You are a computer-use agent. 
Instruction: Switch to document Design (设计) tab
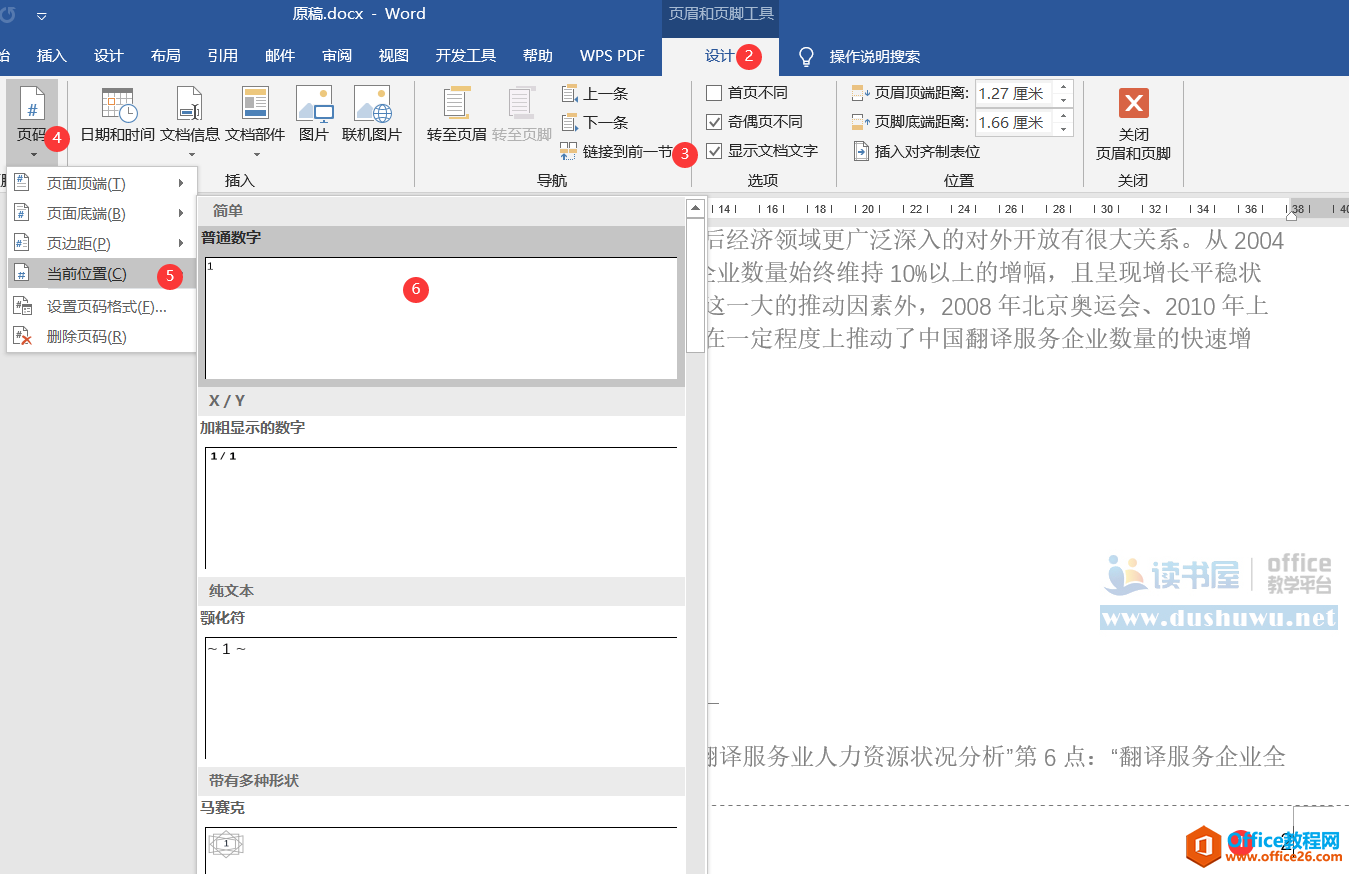click(x=108, y=56)
